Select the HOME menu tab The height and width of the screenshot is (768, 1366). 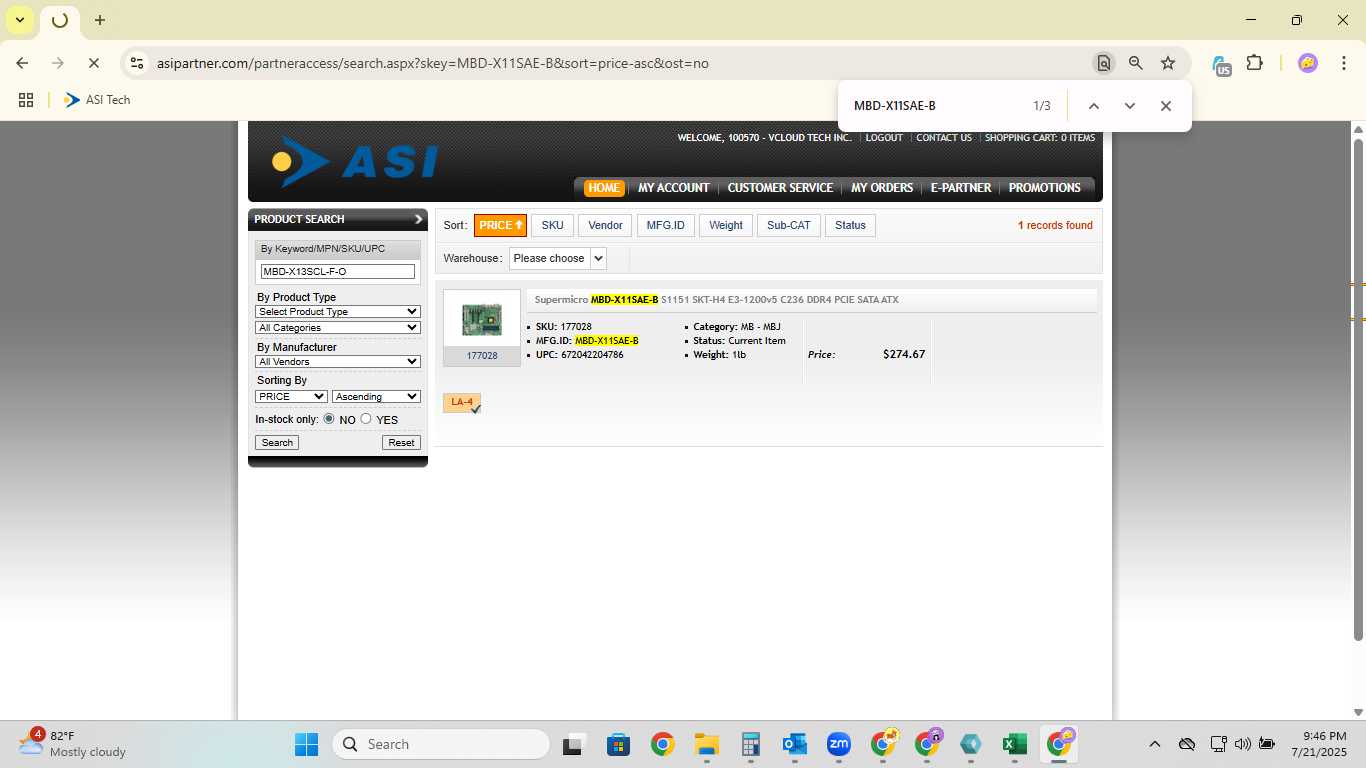pyautogui.click(x=604, y=188)
